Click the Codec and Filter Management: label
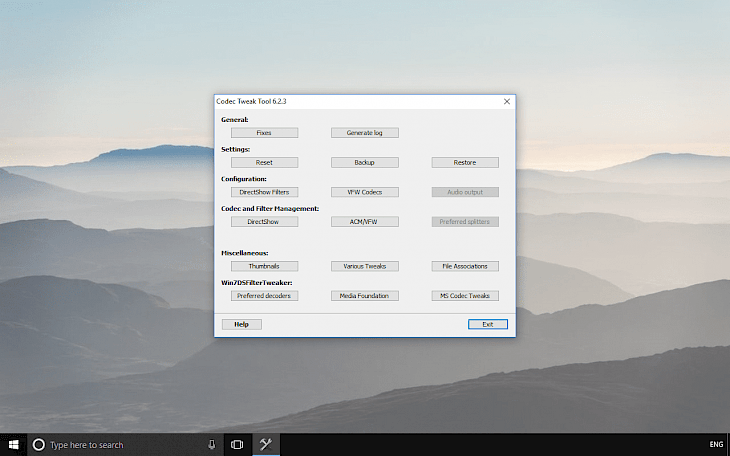 pos(270,209)
